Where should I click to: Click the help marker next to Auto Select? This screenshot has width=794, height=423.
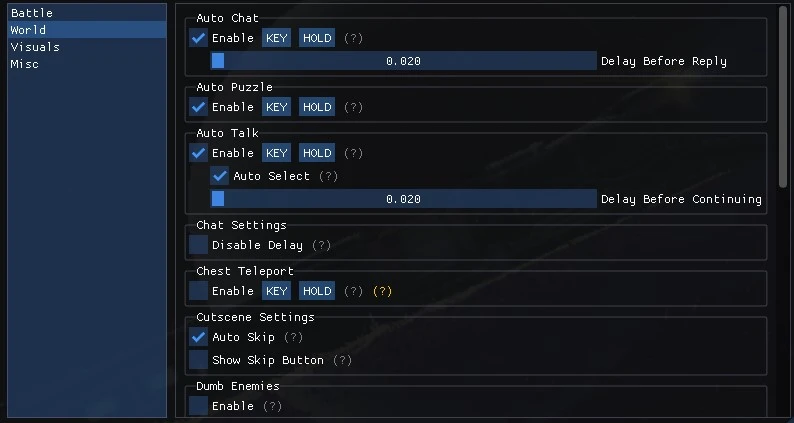(x=328, y=176)
